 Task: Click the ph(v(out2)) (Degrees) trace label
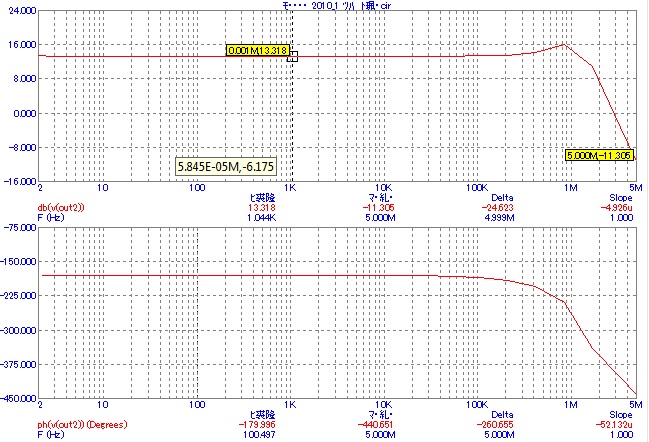pos(82,424)
